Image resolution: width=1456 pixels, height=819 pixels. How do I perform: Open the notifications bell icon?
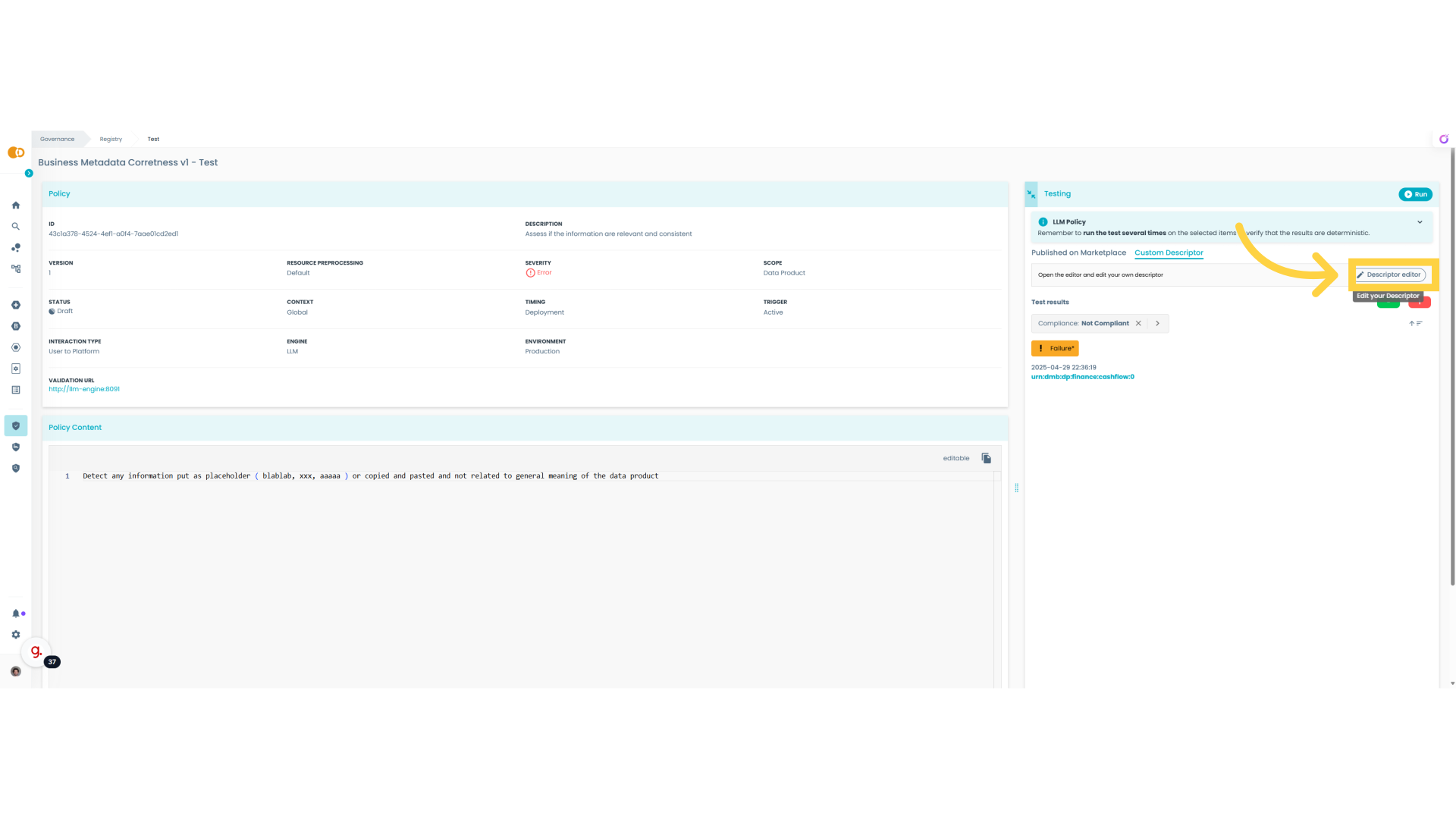pos(16,613)
